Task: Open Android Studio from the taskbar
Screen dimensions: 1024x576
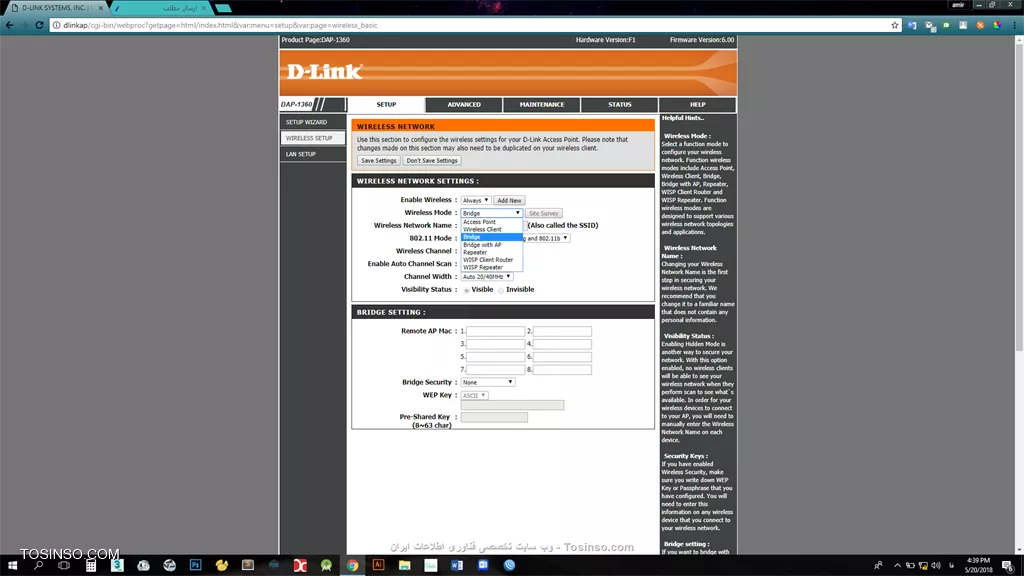Action: point(326,565)
